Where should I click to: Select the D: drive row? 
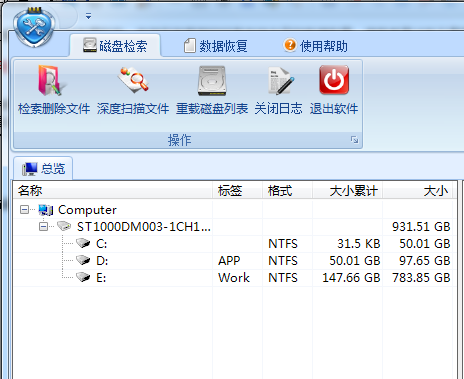[233, 261]
